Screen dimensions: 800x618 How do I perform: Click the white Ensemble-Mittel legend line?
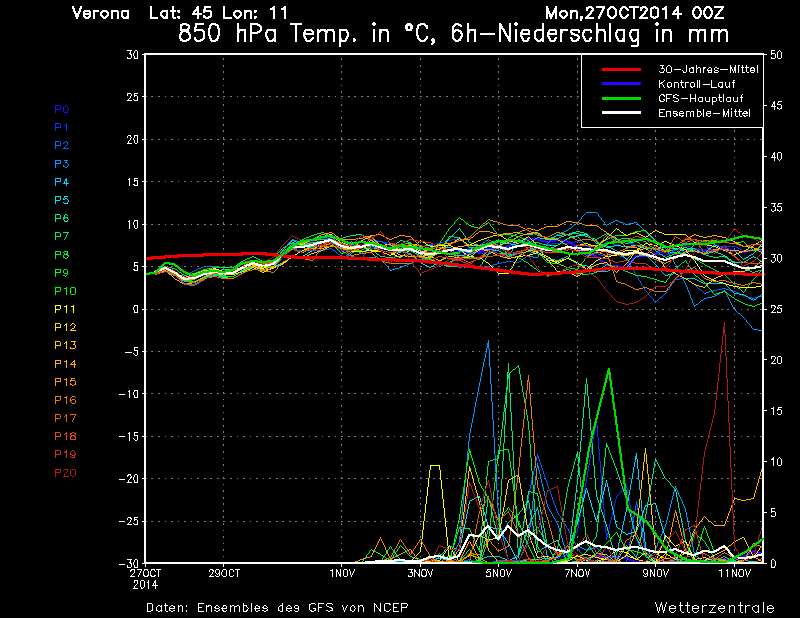620,113
